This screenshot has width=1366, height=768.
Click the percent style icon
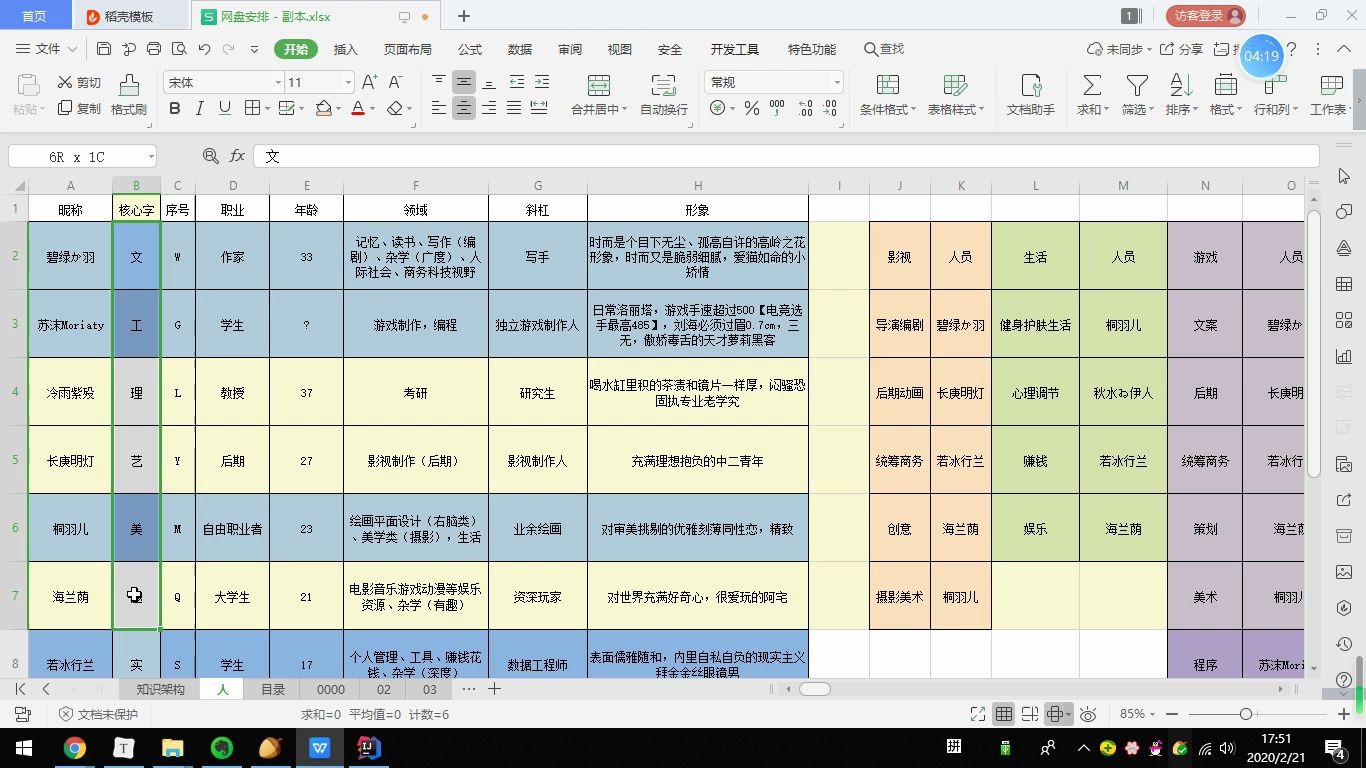click(751, 108)
